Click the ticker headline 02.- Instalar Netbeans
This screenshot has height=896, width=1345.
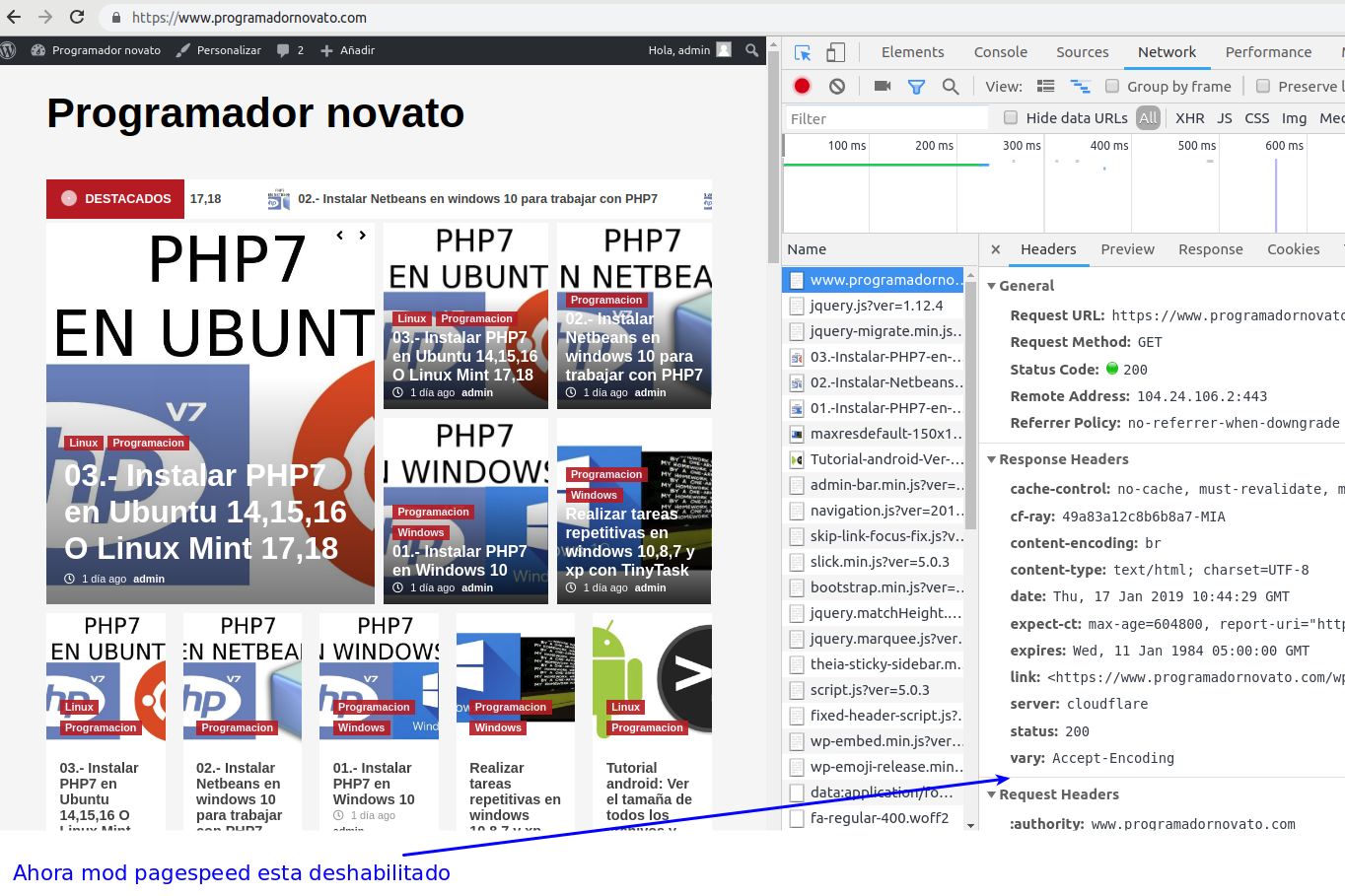point(477,199)
